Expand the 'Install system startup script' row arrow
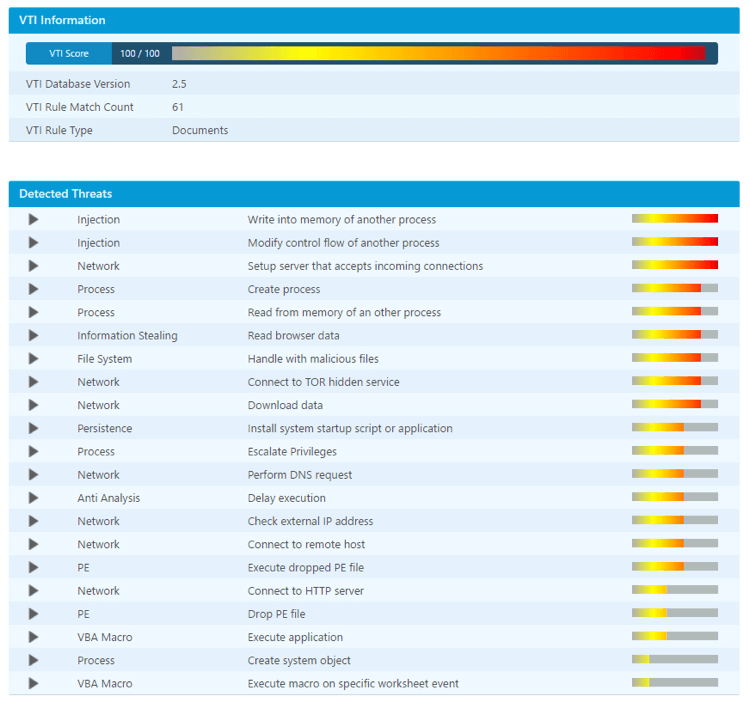Screen dimensions: 750x703 tap(33, 428)
